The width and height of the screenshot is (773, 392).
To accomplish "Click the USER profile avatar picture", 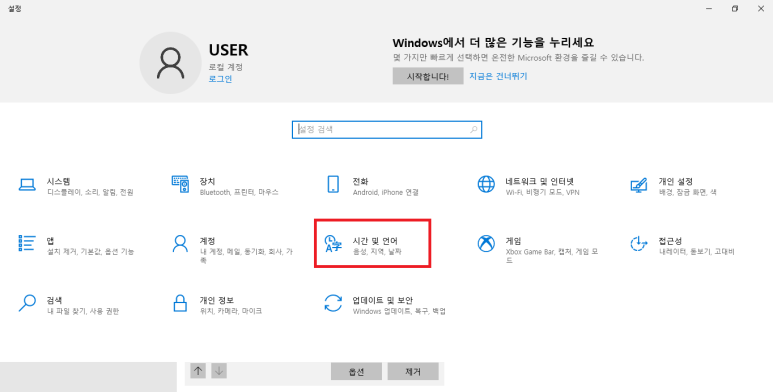I will (x=170, y=63).
